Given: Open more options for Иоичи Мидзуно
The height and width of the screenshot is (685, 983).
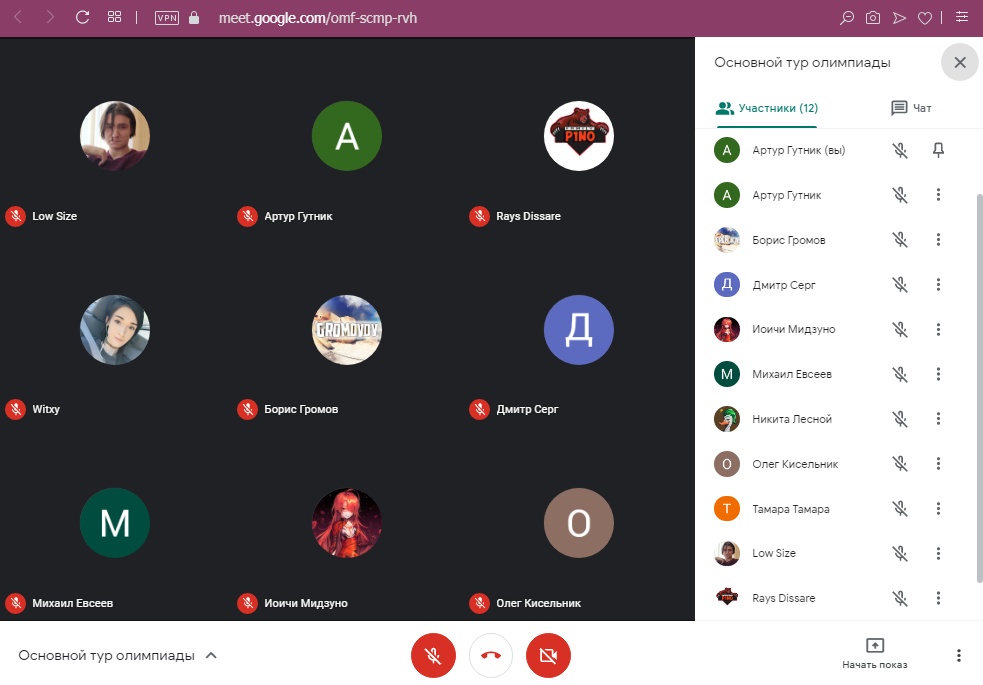Looking at the screenshot, I should point(938,329).
